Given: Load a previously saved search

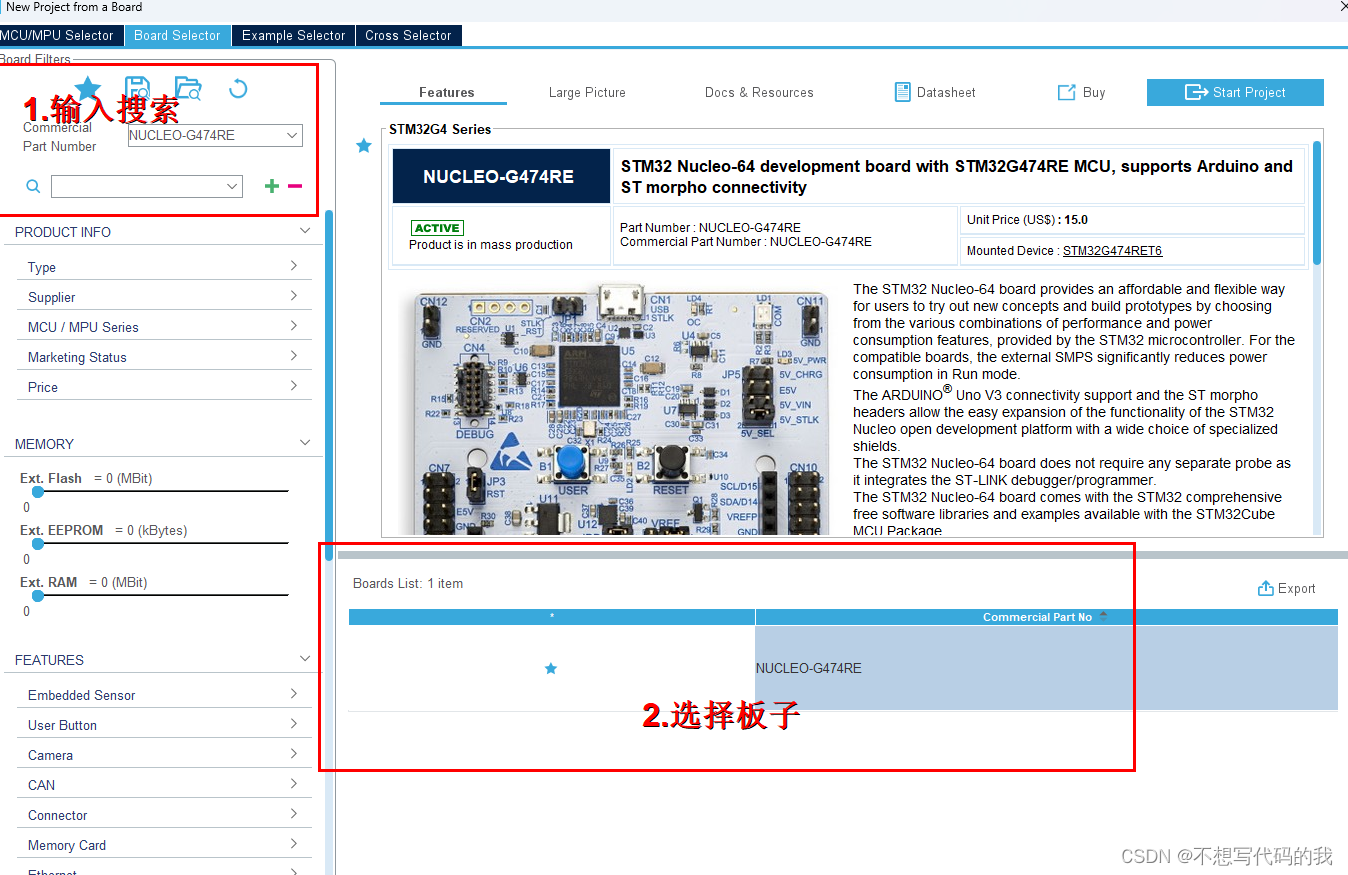Looking at the screenshot, I should tap(188, 87).
